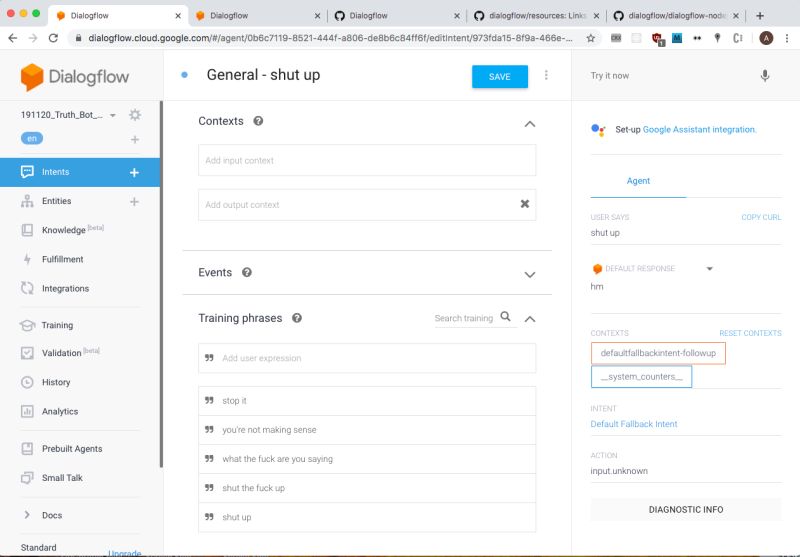
Task: Focus the Add input context field
Action: coord(367,160)
